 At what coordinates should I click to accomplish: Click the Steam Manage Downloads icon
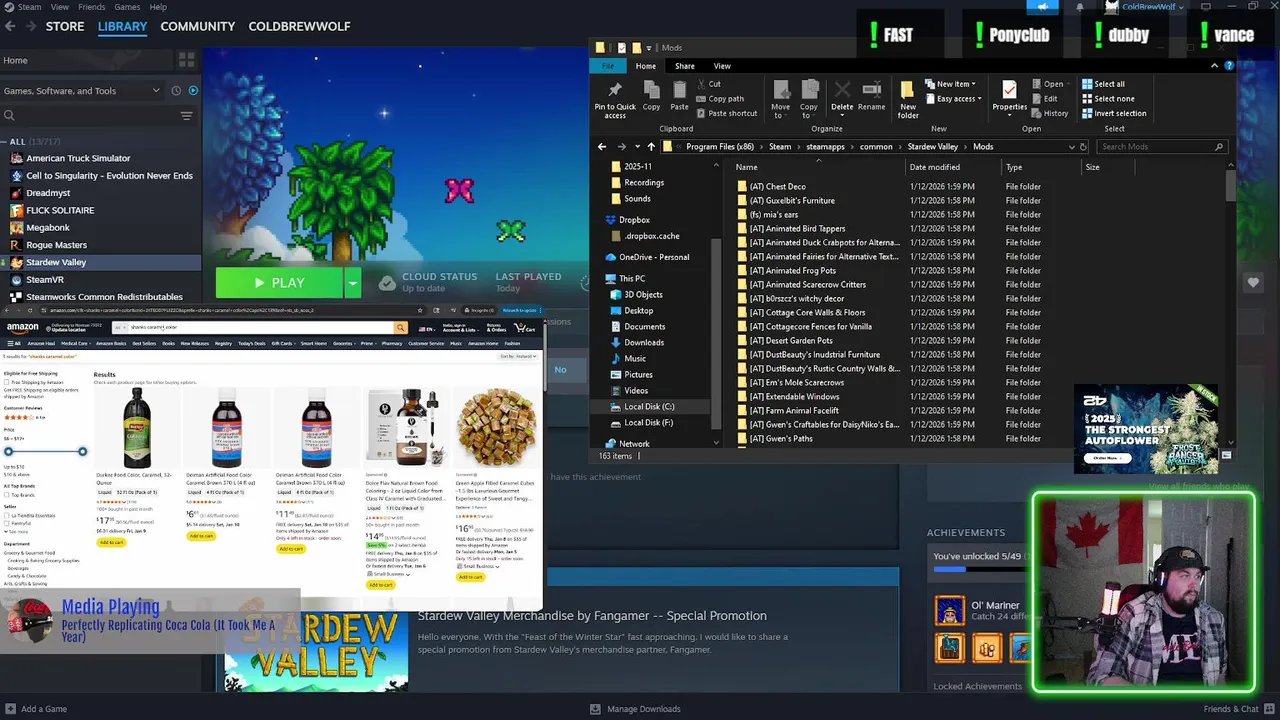tap(595, 709)
